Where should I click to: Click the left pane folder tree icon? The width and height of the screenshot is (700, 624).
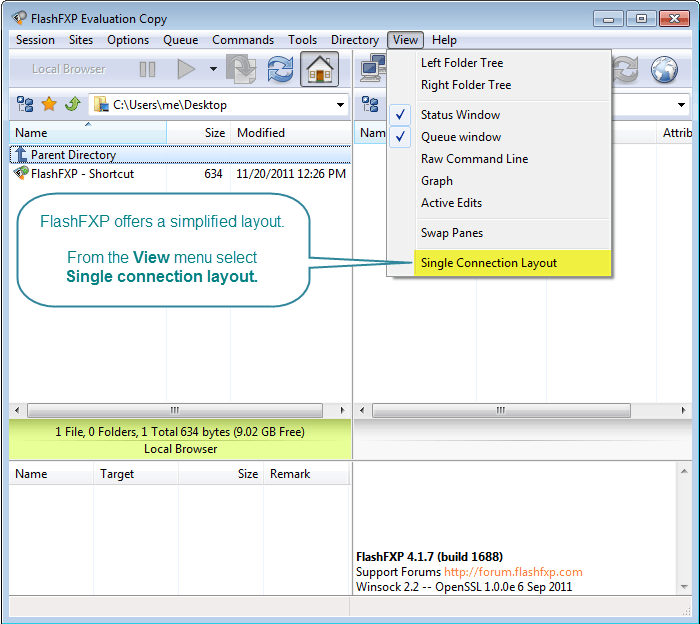click(25, 104)
